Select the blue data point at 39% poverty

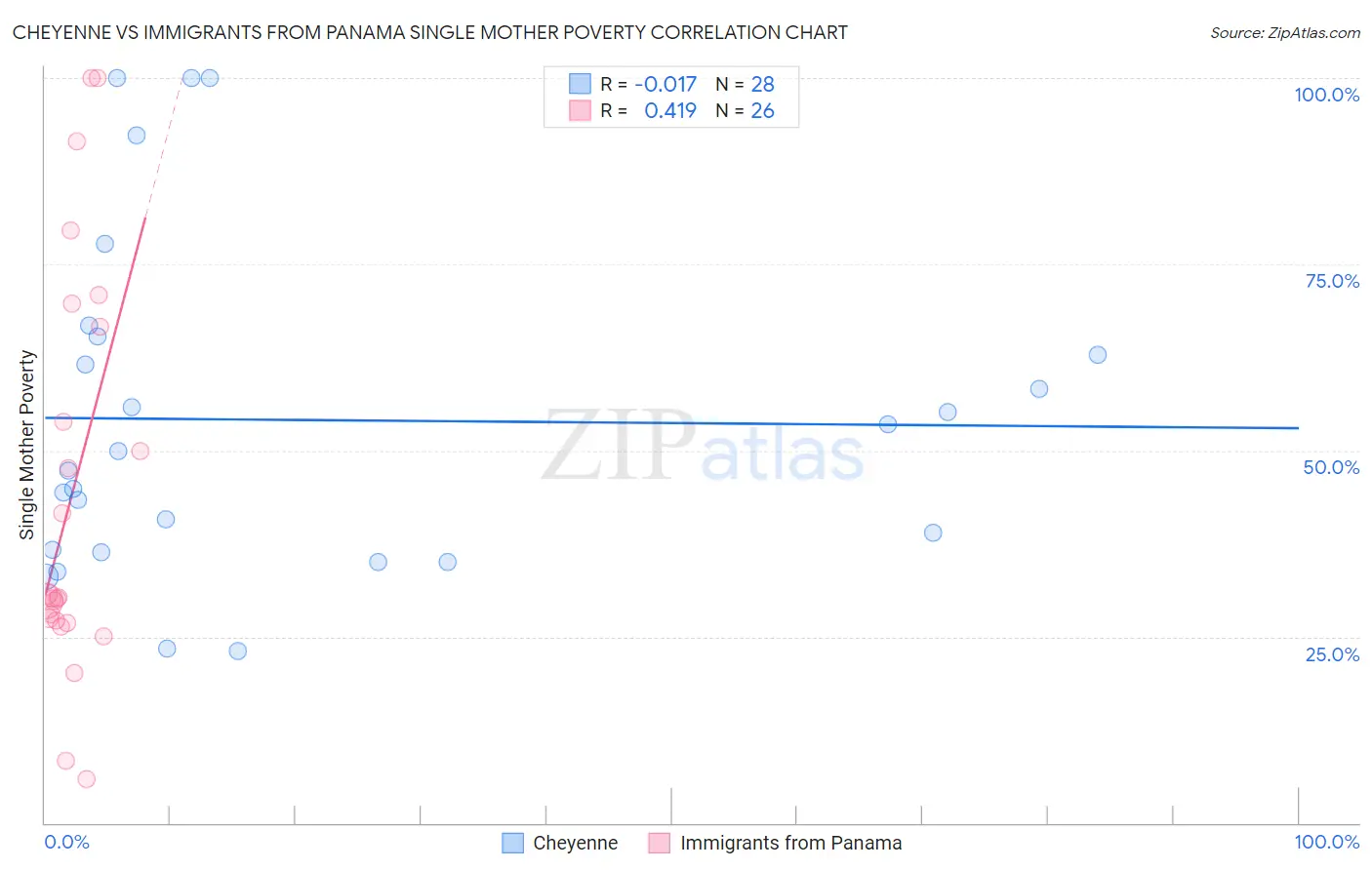click(933, 533)
